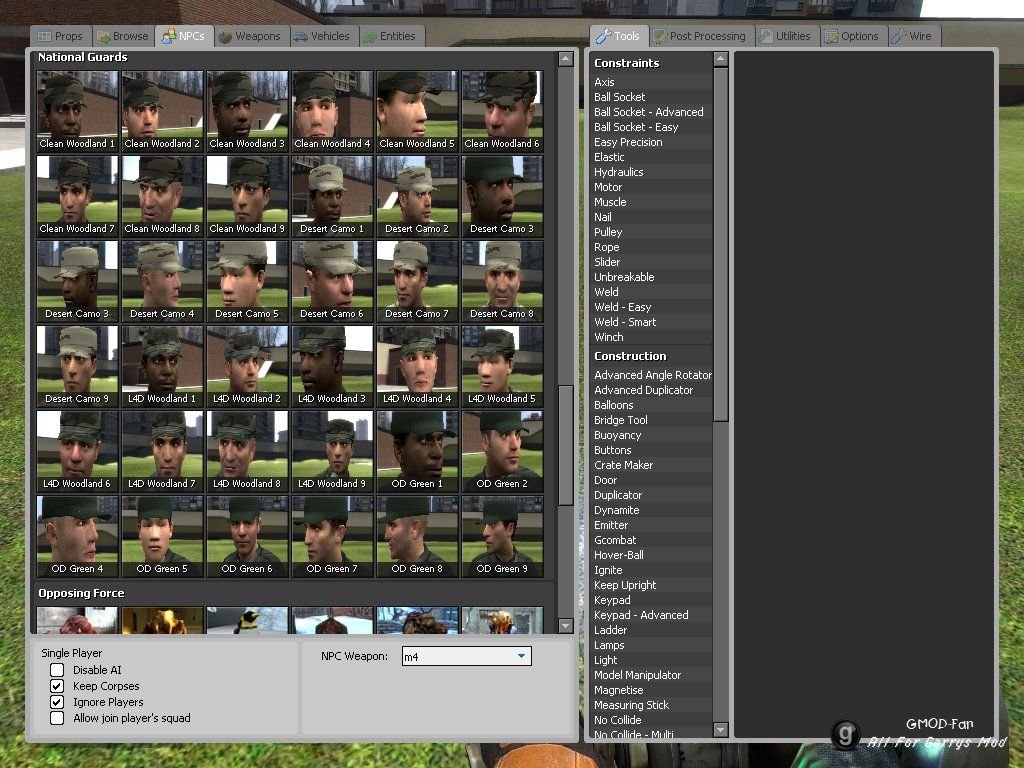The width and height of the screenshot is (1024, 768).
Task: Pick the Weld - Smart tool
Action: click(x=652, y=322)
